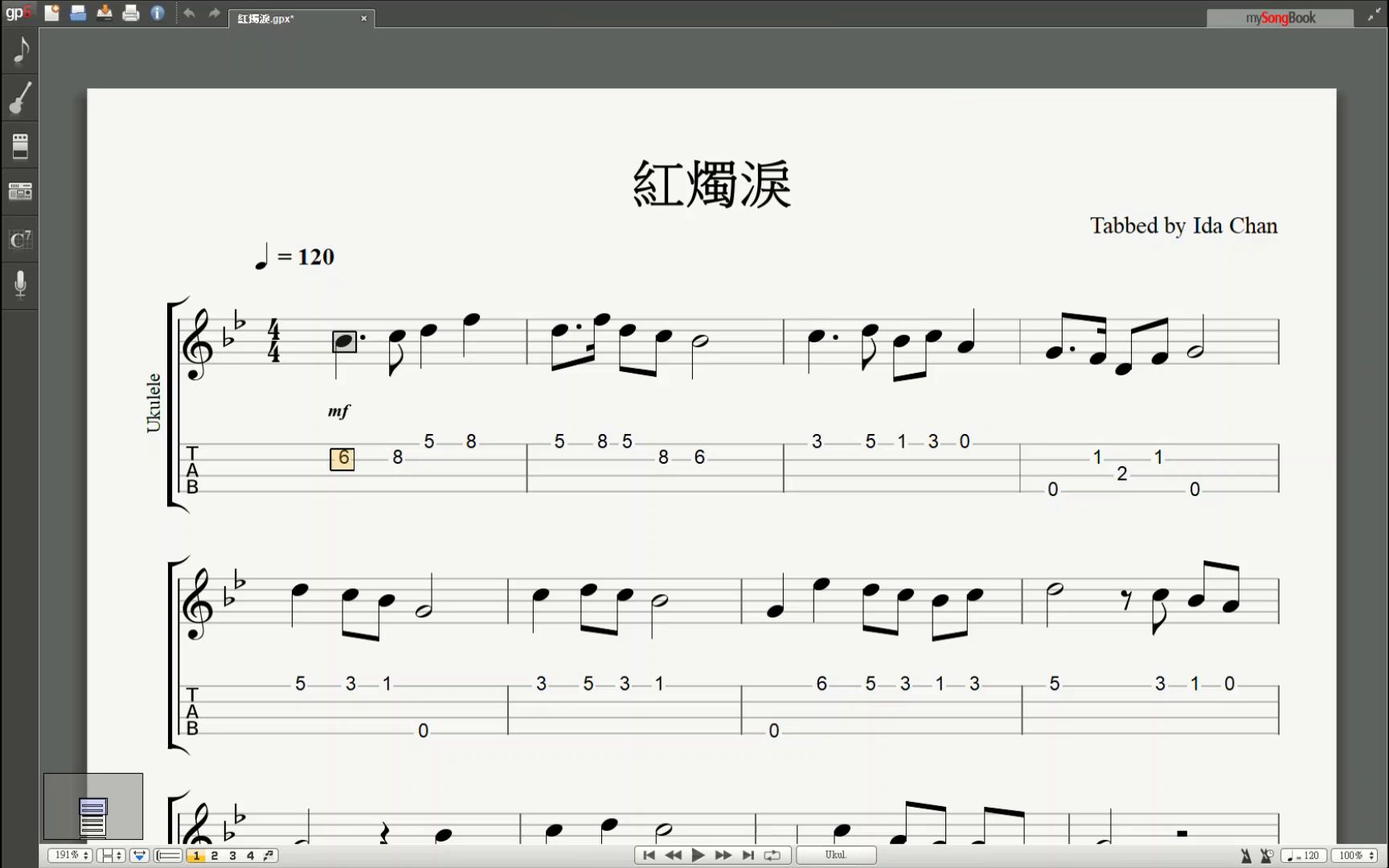Jump to the first bar
1389x868 pixels.
point(649,855)
